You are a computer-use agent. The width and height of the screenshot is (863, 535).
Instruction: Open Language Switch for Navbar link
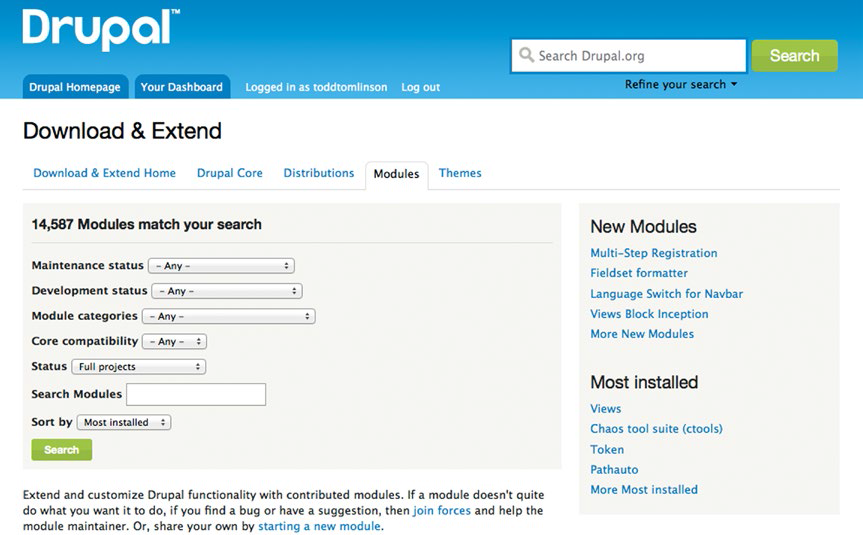[x=667, y=294]
